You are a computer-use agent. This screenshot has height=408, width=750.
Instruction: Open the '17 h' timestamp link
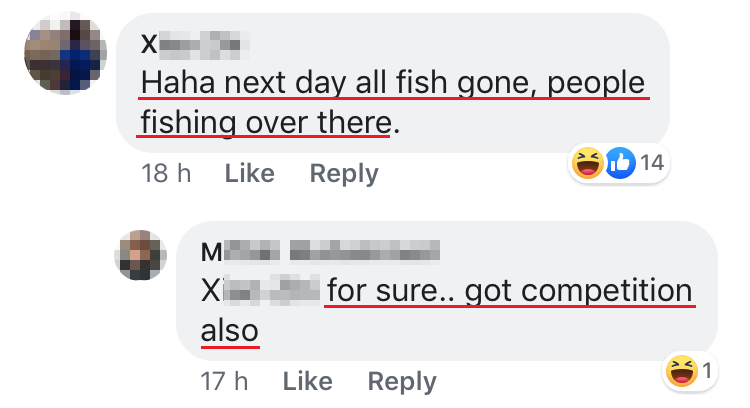click(x=224, y=381)
